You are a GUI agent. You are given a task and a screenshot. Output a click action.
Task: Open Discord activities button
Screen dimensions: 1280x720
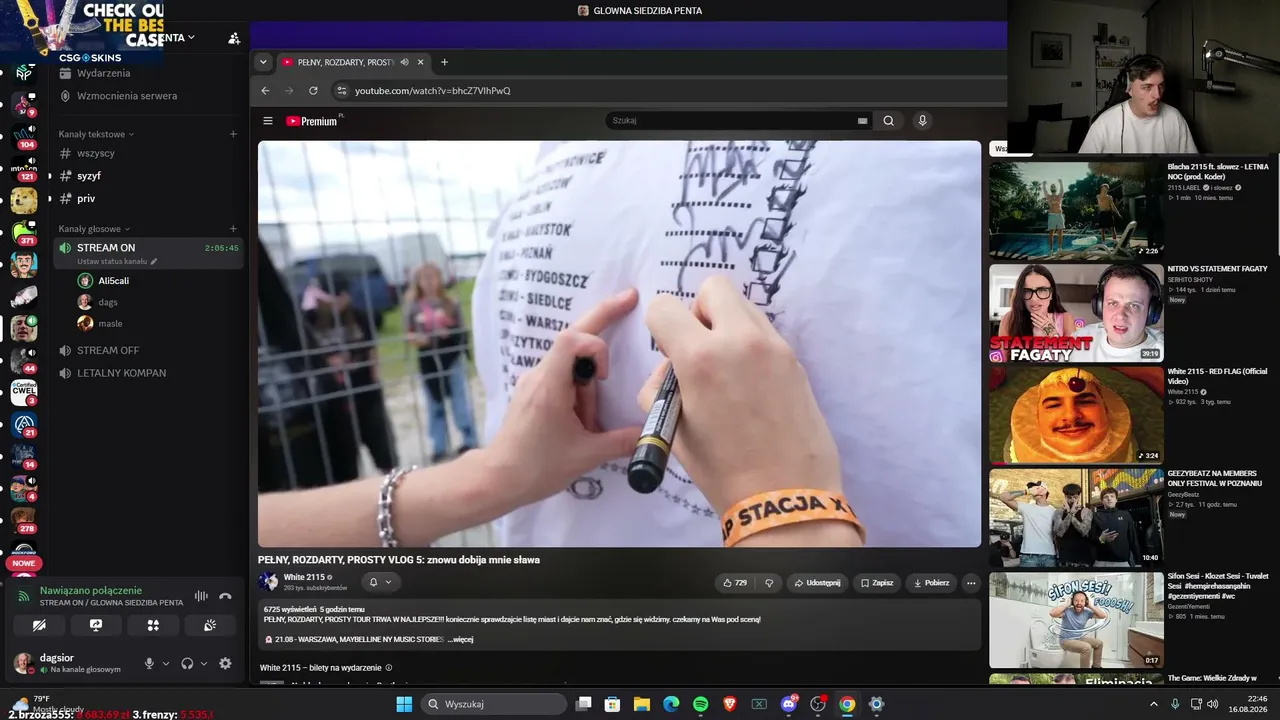153,625
